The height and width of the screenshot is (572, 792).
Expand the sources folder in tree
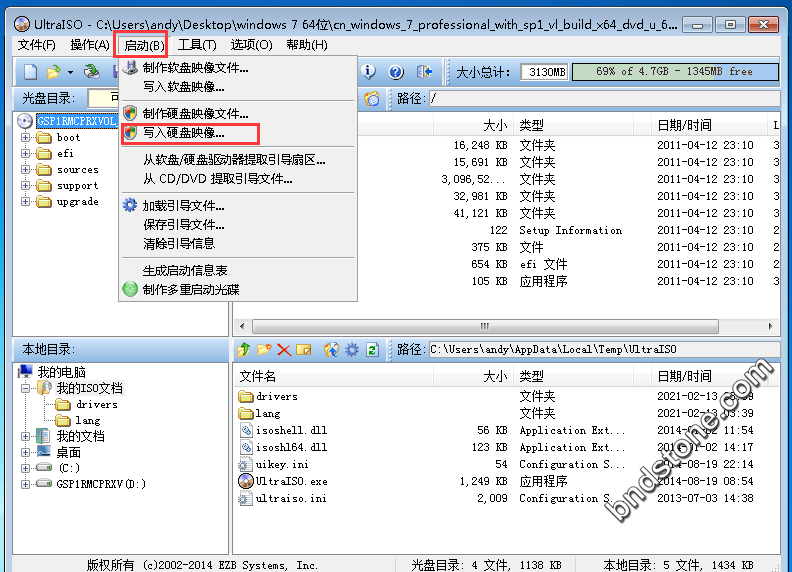pyautogui.click(x=25, y=170)
